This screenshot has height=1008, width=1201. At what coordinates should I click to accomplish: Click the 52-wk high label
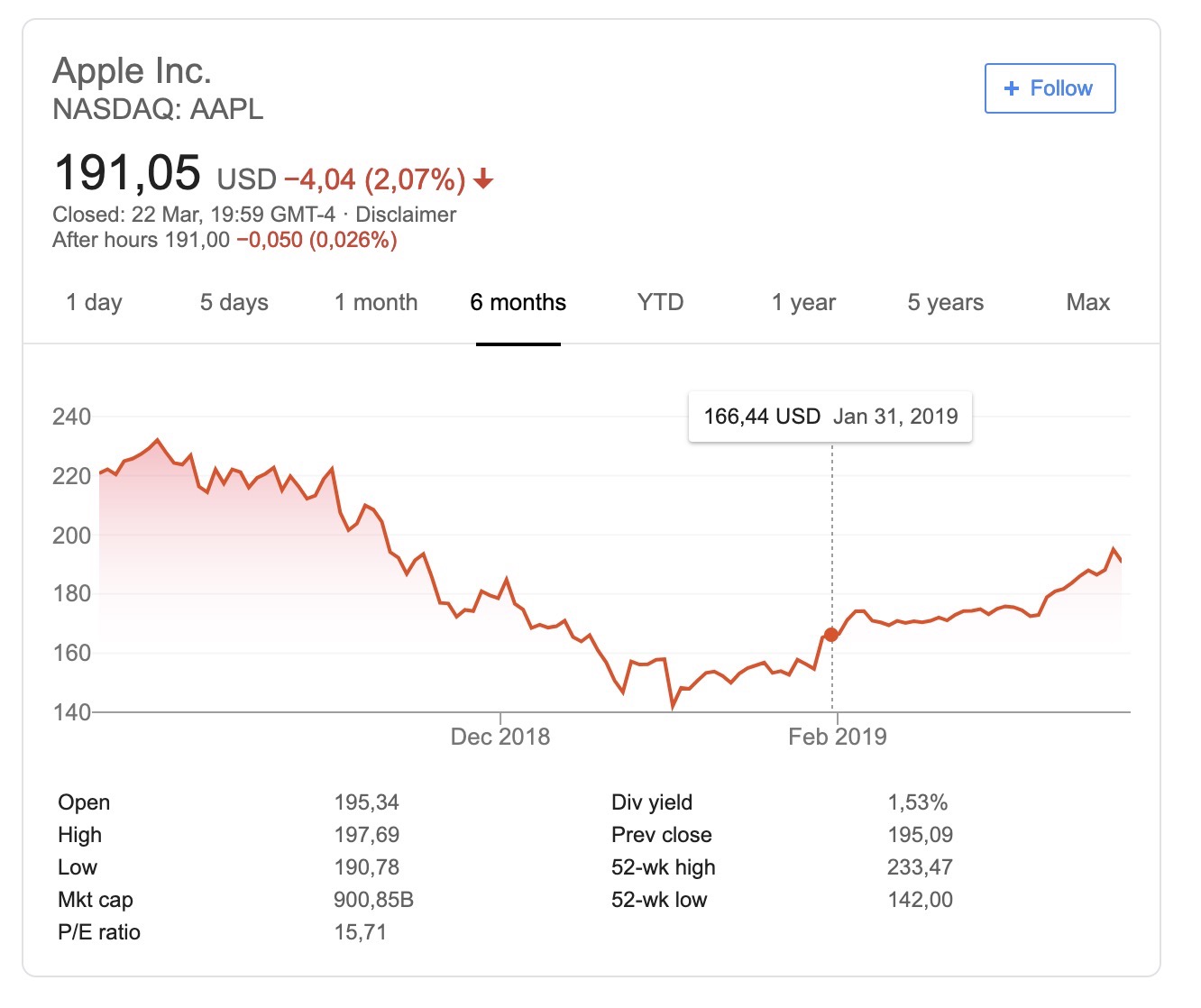(x=663, y=867)
